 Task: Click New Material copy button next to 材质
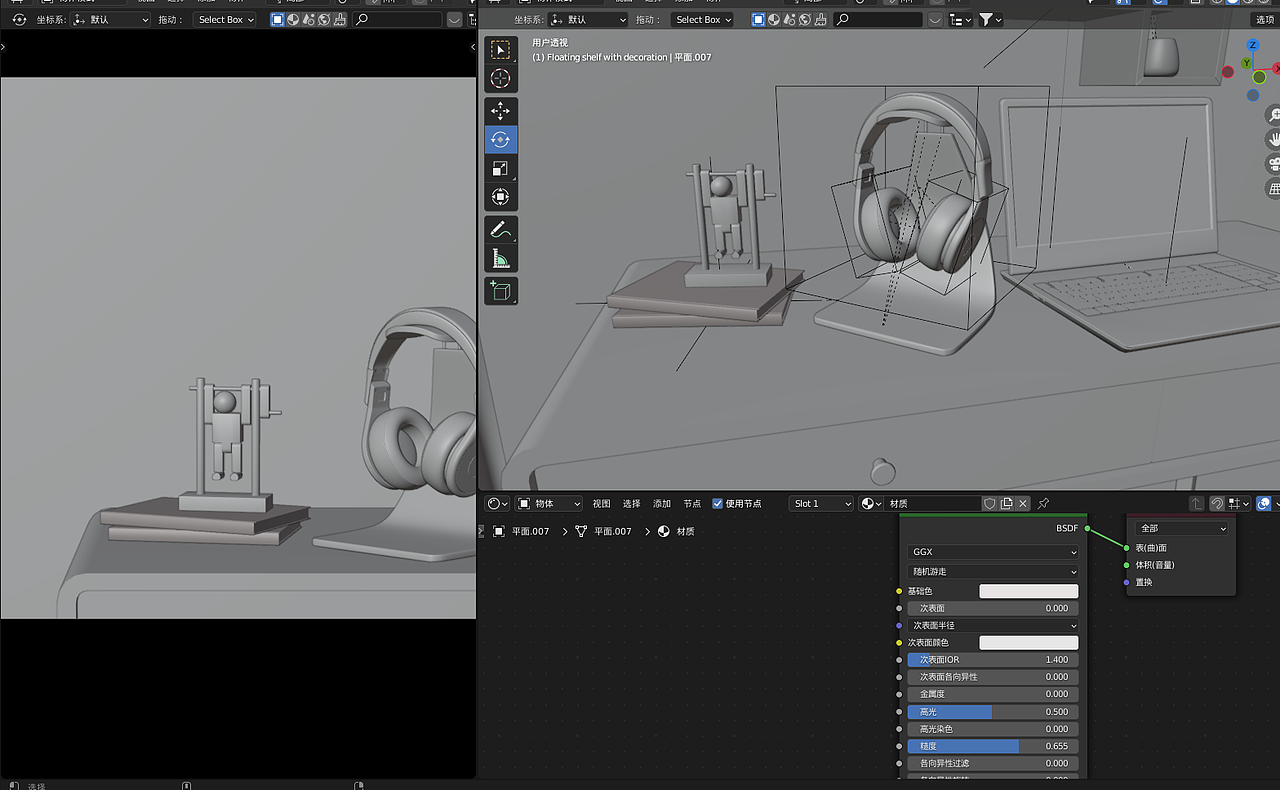tap(1006, 503)
